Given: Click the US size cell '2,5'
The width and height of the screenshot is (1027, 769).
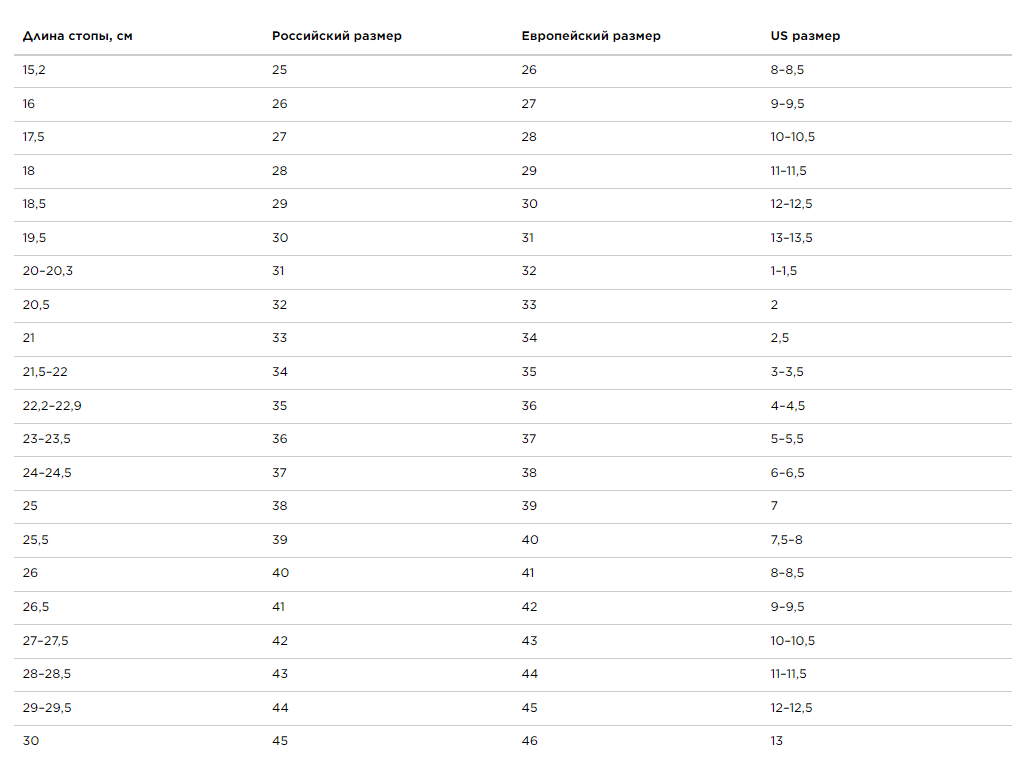Looking at the screenshot, I should tap(780, 338).
